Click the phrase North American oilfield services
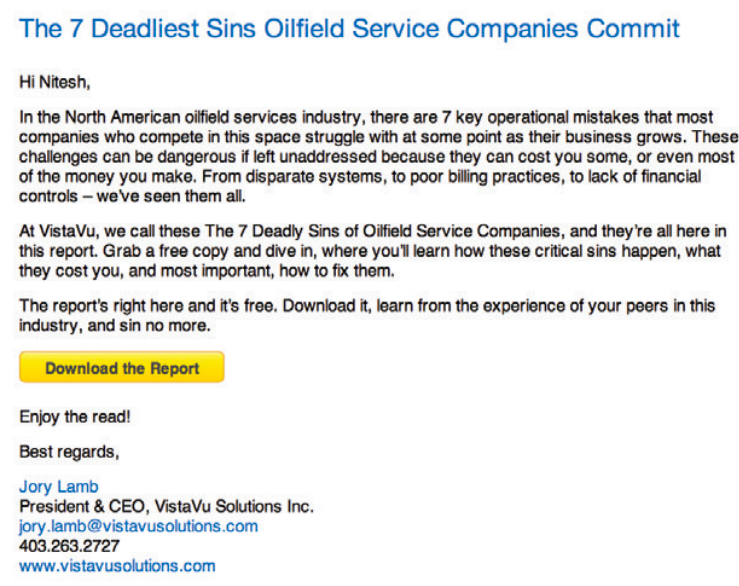The height and width of the screenshot is (586, 739). point(181,117)
